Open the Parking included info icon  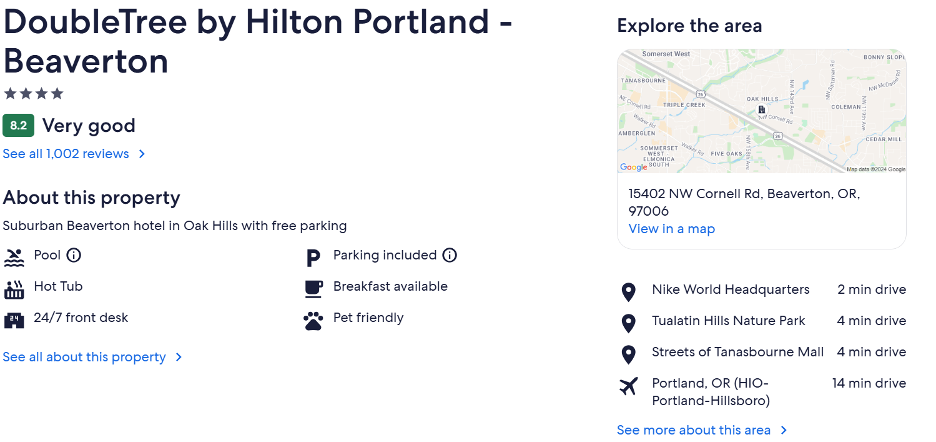[449, 256]
